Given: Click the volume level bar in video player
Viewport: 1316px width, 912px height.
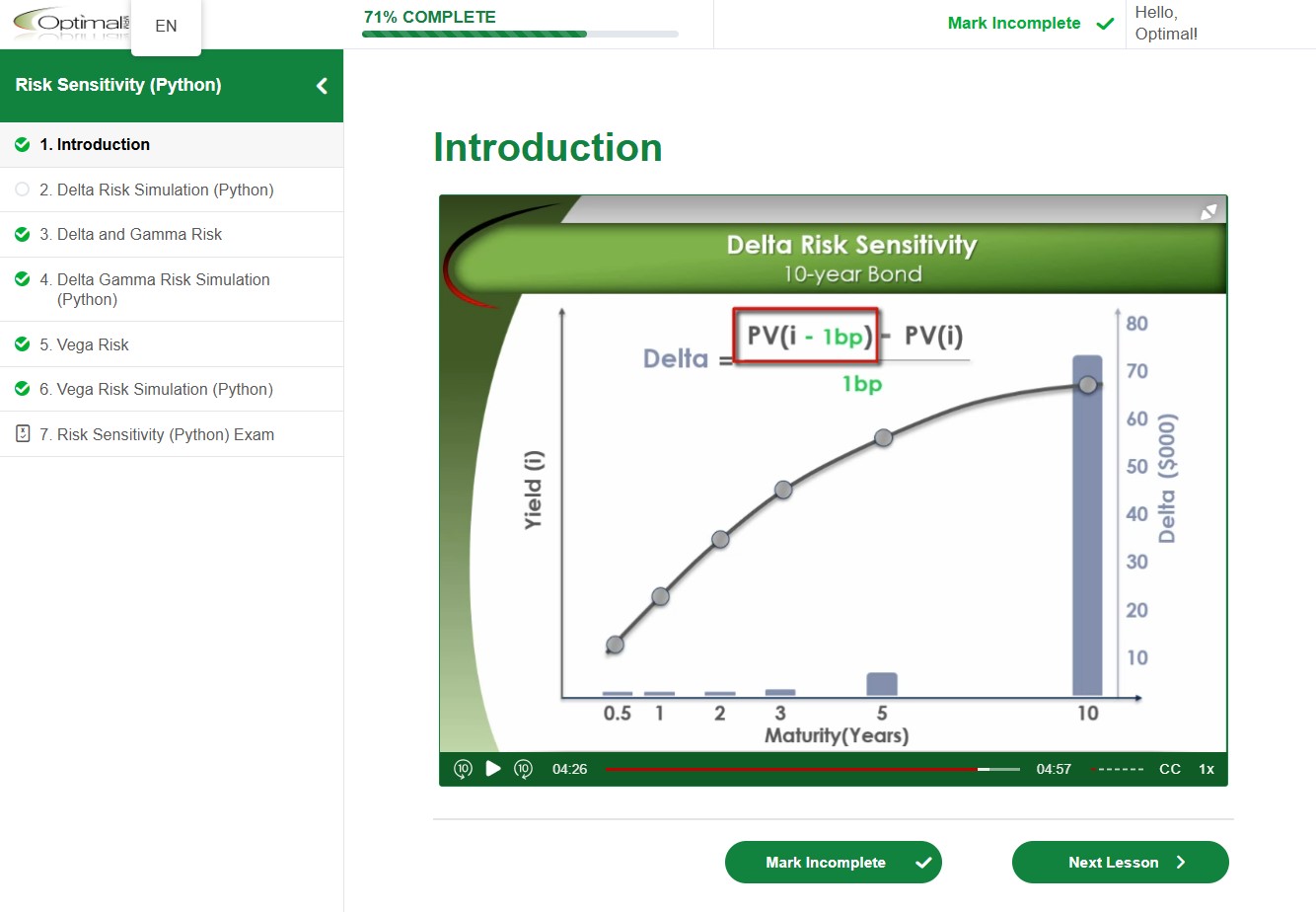Looking at the screenshot, I should [1119, 769].
